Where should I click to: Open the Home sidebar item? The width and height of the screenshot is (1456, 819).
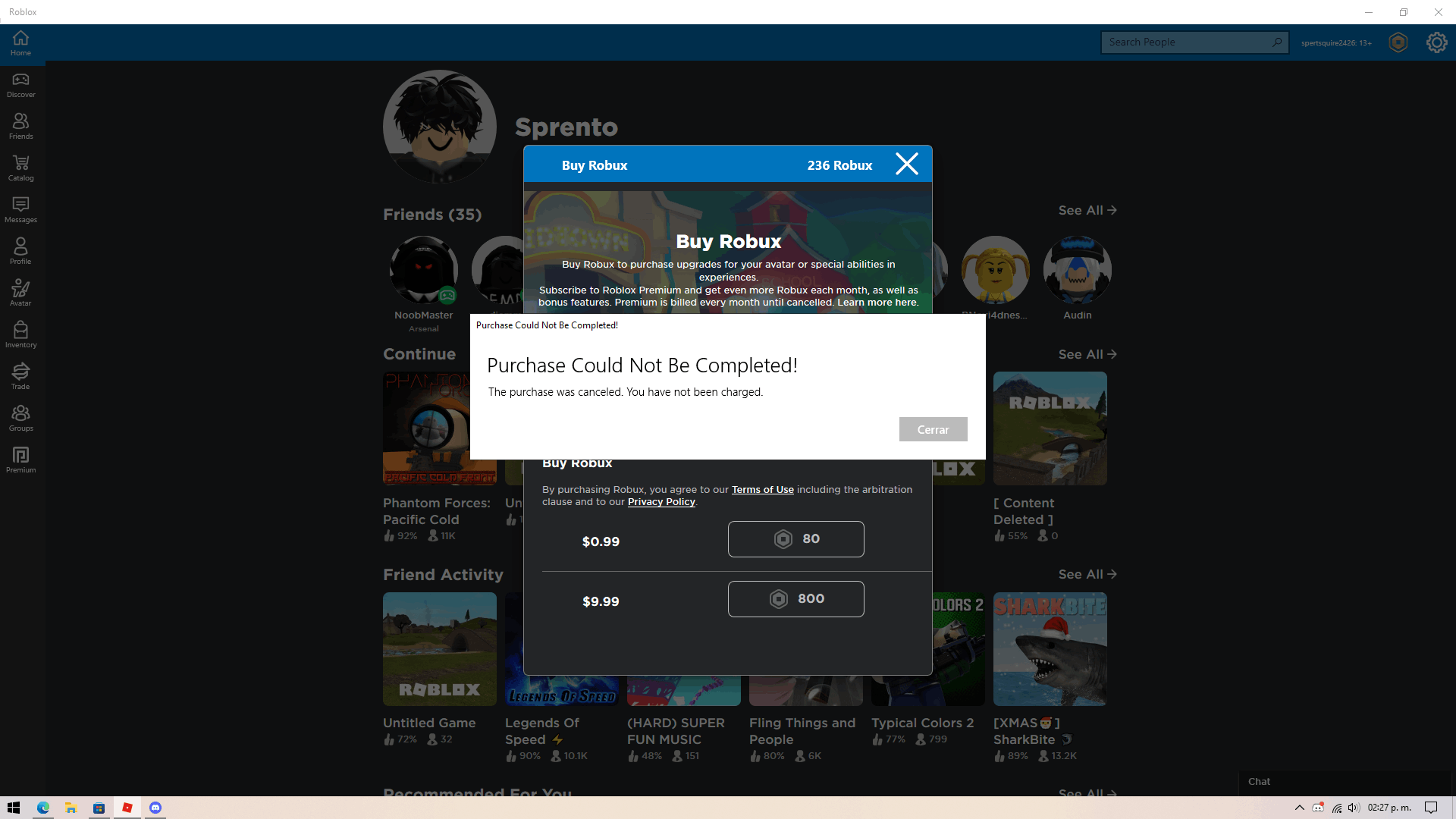pyautogui.click(x=20, y=43)
